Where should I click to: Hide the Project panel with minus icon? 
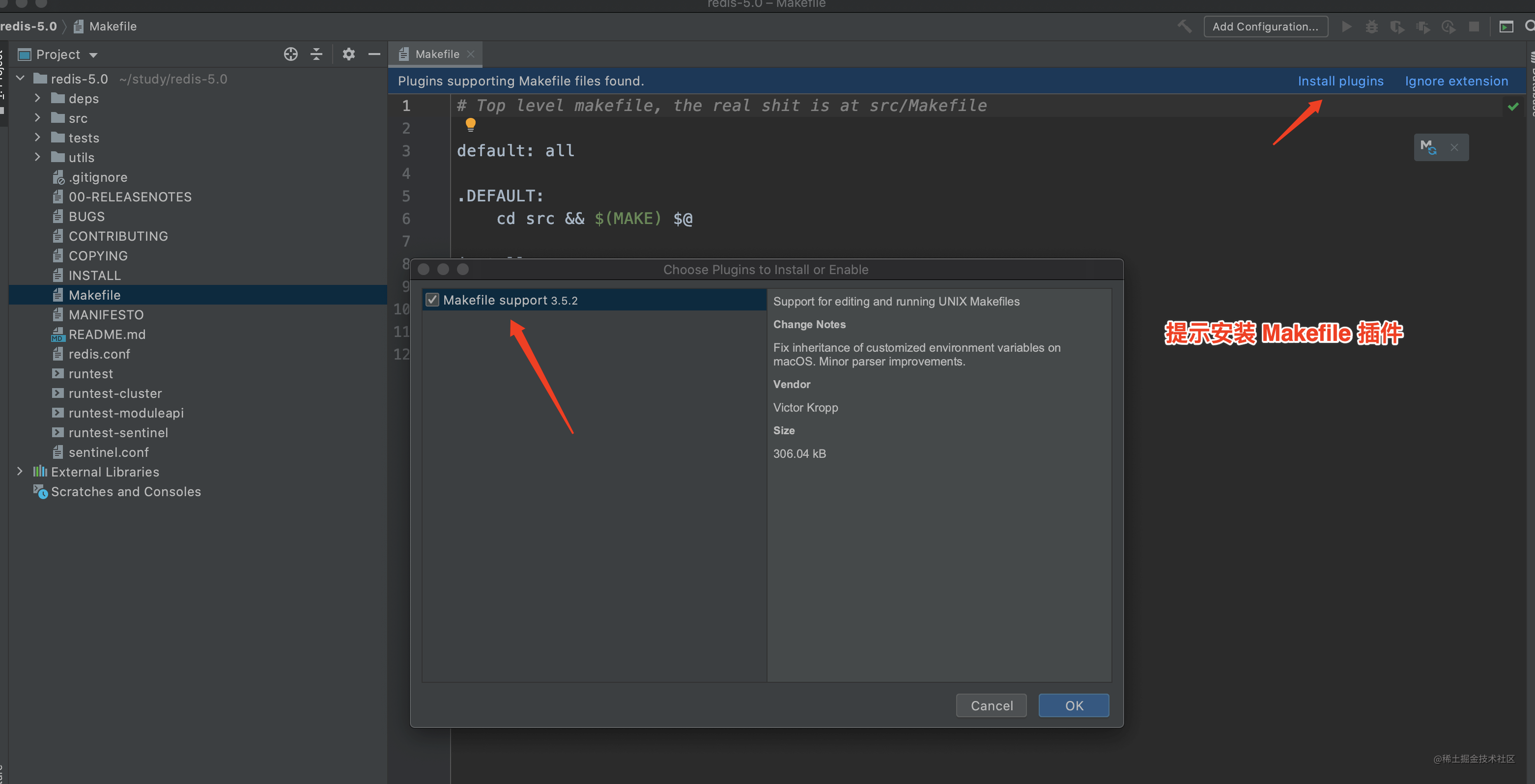point(374,54)
